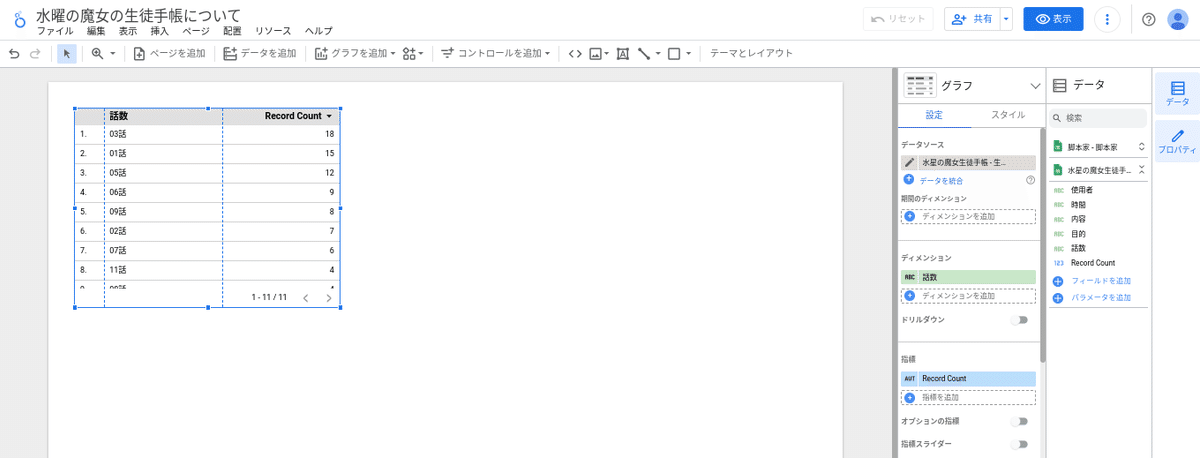Image resolution: width=1200 pixels, height=458 pixels.
Task: Open the user account avatar
Action: [x=1178, y=19]
